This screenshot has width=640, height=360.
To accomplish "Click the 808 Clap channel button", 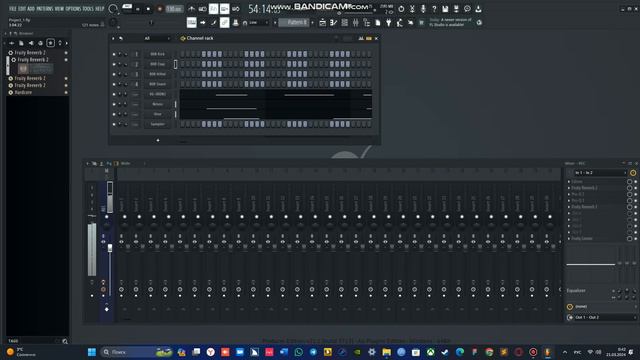I will pyautogui.click(x=157, y=64).
